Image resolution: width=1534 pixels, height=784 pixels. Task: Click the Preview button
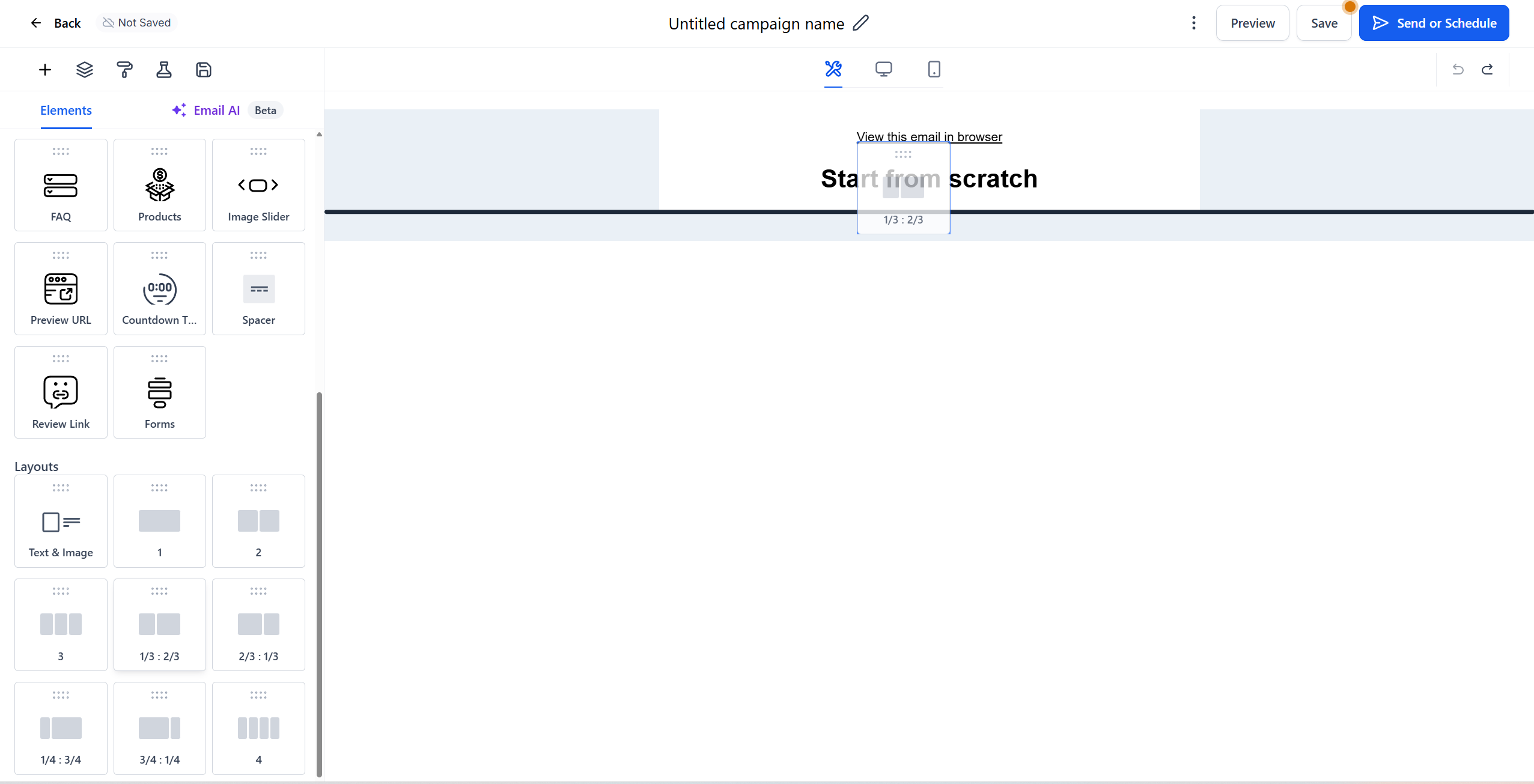coord(1252,23)
